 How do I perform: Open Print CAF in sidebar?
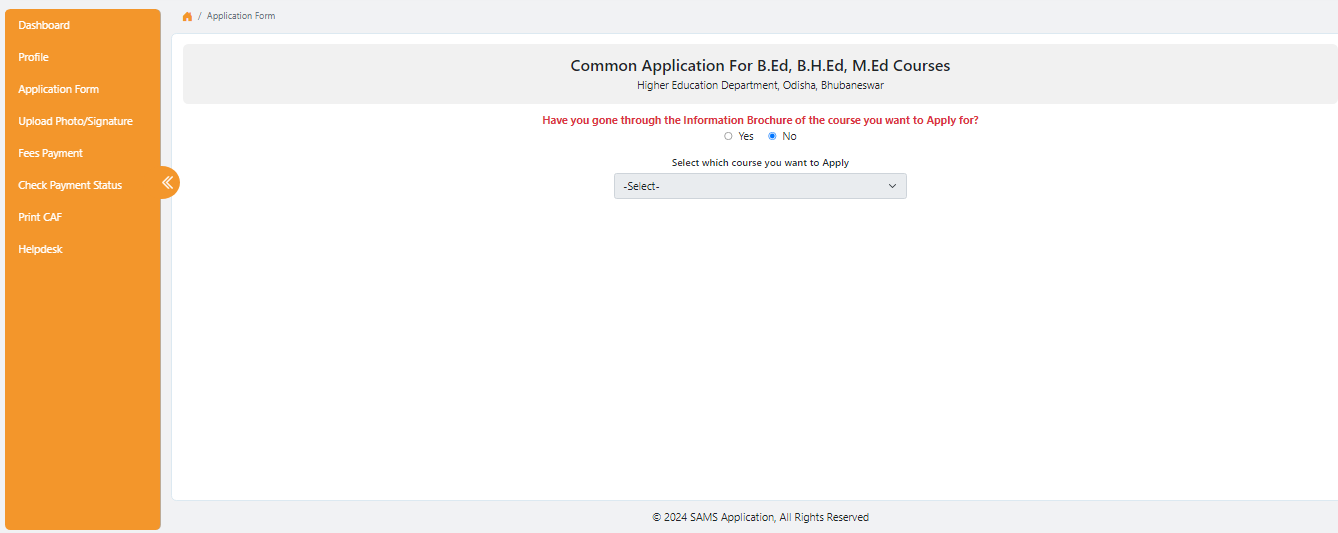click(x=40, y=217)
